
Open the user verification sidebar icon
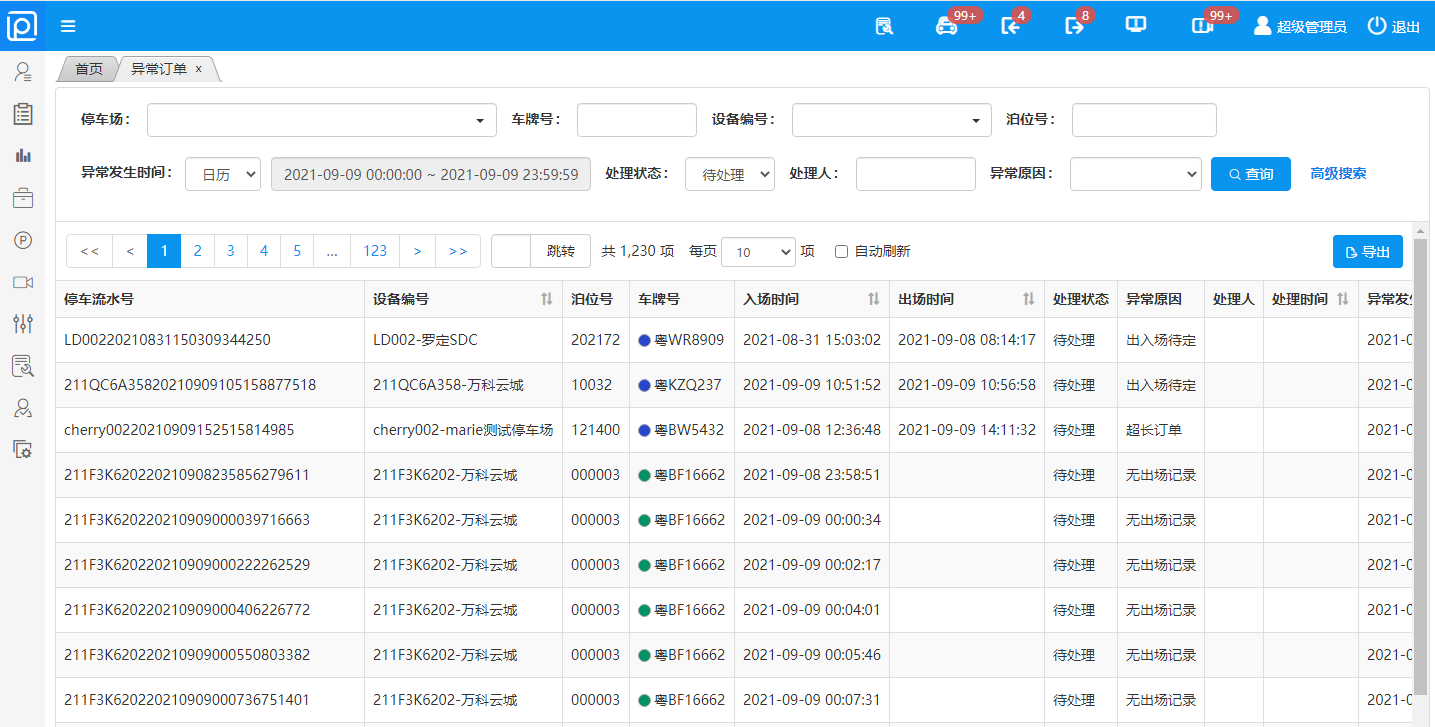22,408
